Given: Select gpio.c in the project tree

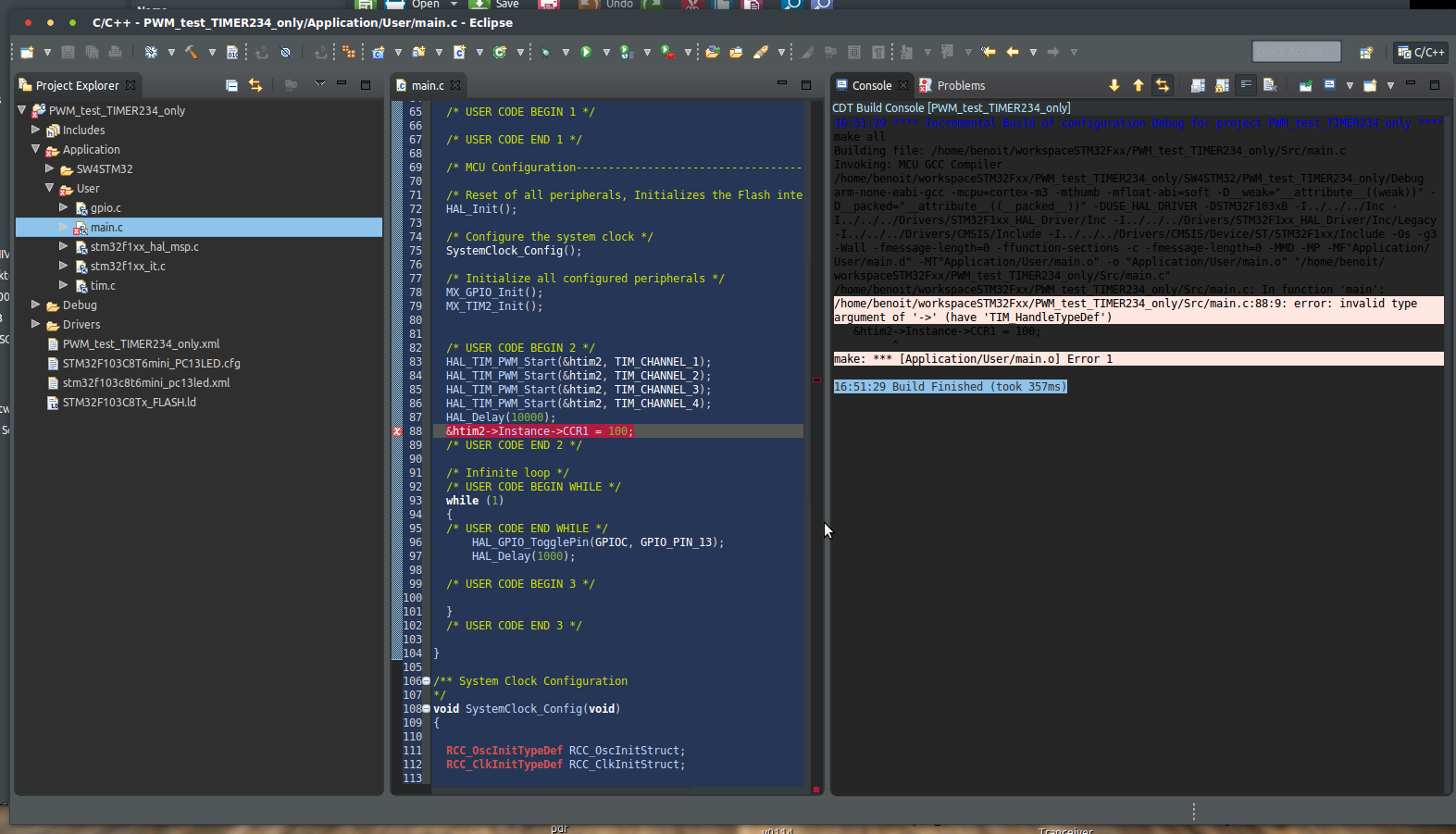Looking at the screenshot, I should [x=106, y=207].
